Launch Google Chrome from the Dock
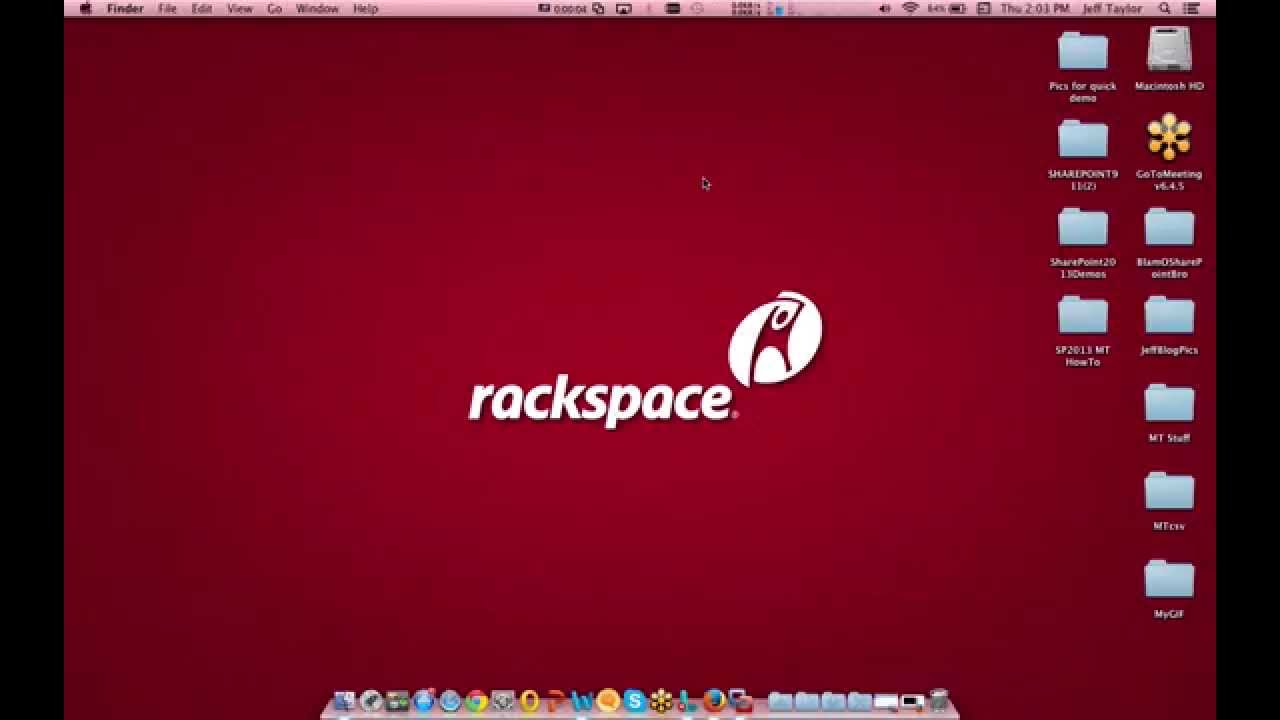Screen dimensions: 1280x720 coord(477,701)
